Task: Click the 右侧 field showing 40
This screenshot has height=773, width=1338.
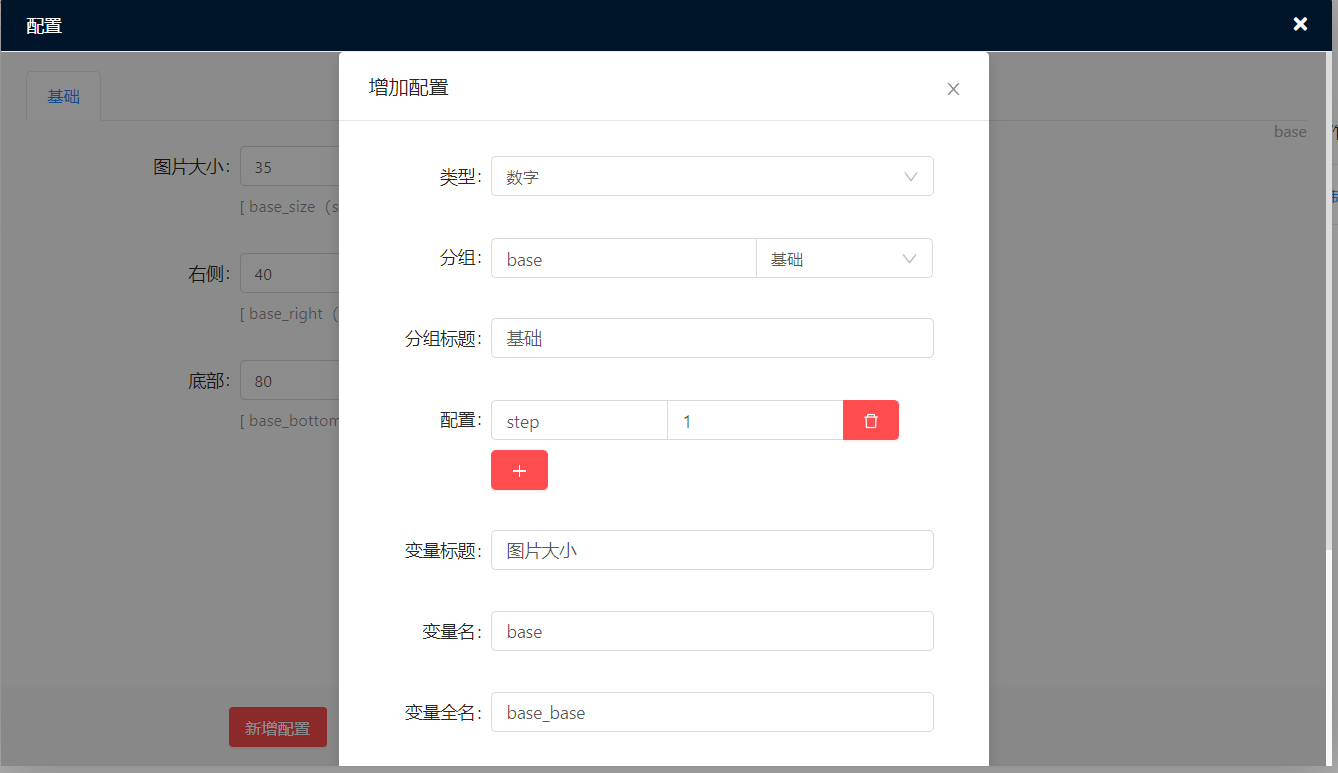Action: click(x=290, y=273)
